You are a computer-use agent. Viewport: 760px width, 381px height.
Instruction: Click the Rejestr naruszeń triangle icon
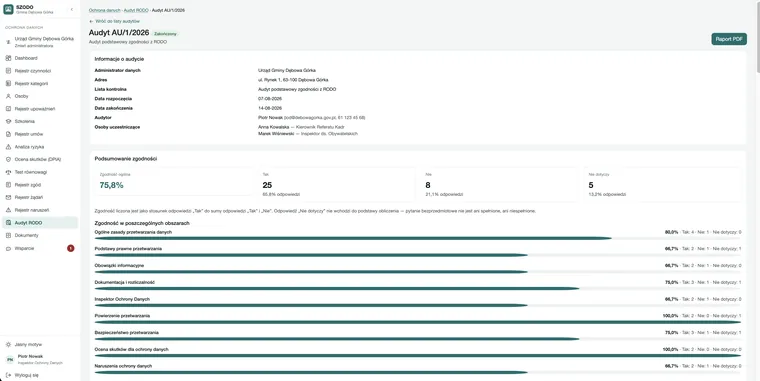click(x=8, y=210)
